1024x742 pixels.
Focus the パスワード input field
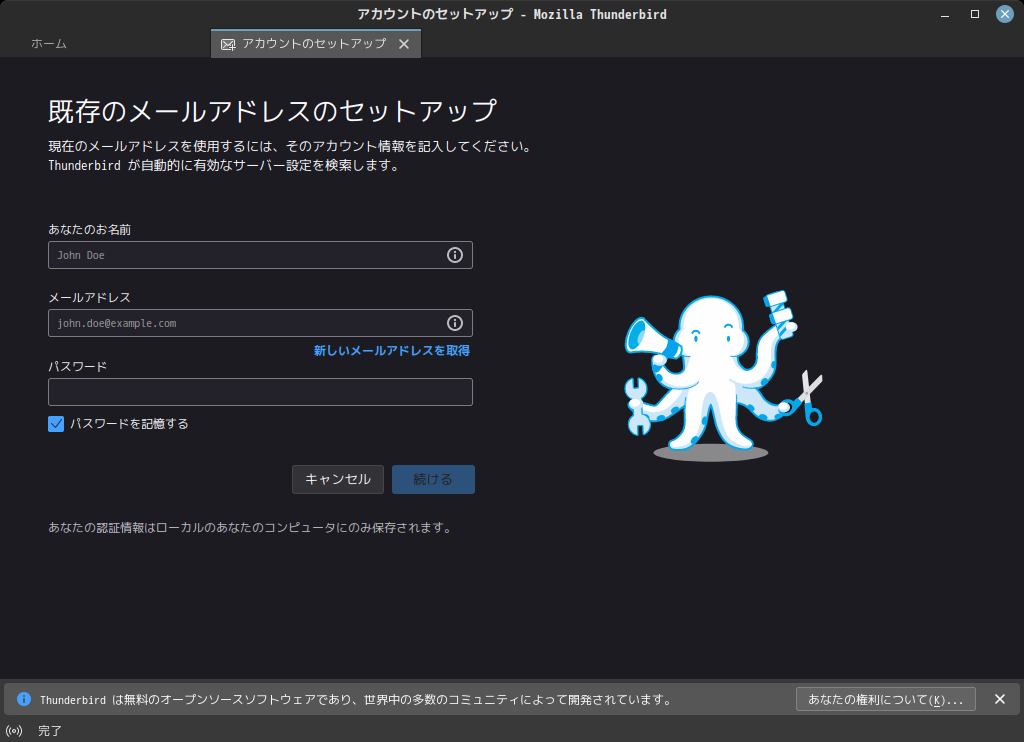click(x=260, y=392)
